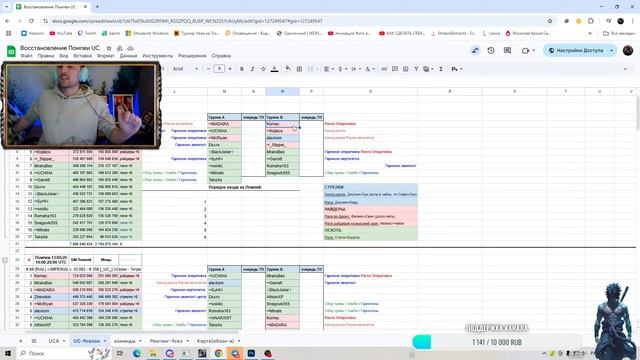Open text rotation dropdown
The height and width of the screenshot is (360, 640).
pos(369,69)
